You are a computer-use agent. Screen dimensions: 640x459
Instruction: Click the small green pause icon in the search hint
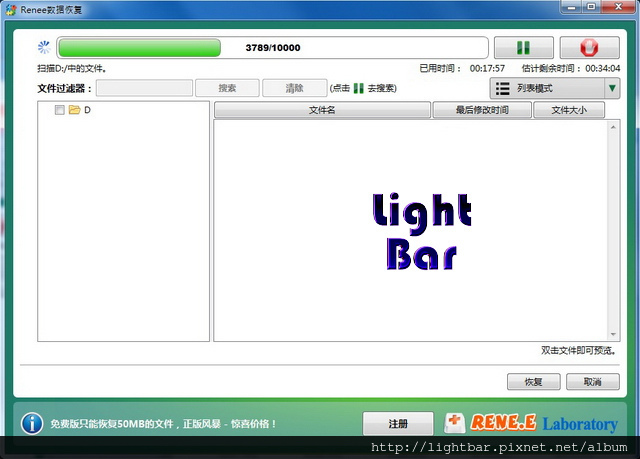358,88
